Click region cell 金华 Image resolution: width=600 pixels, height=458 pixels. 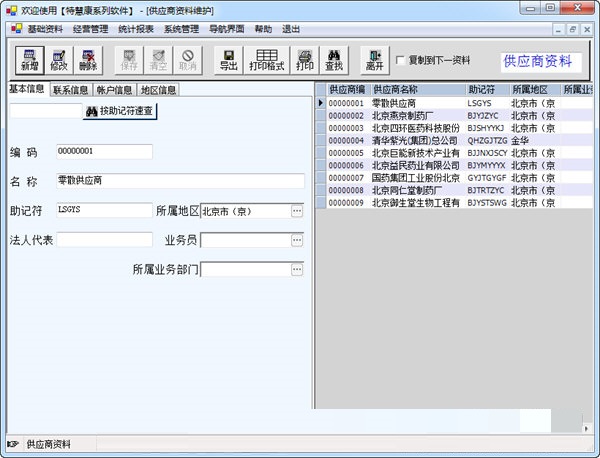(534, 140)
